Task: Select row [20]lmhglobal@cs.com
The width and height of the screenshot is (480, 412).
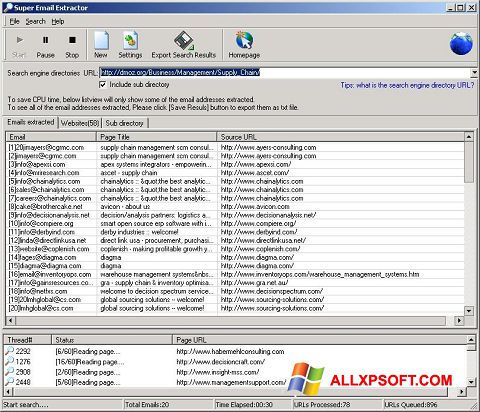Action: click(x=235, y=308)
